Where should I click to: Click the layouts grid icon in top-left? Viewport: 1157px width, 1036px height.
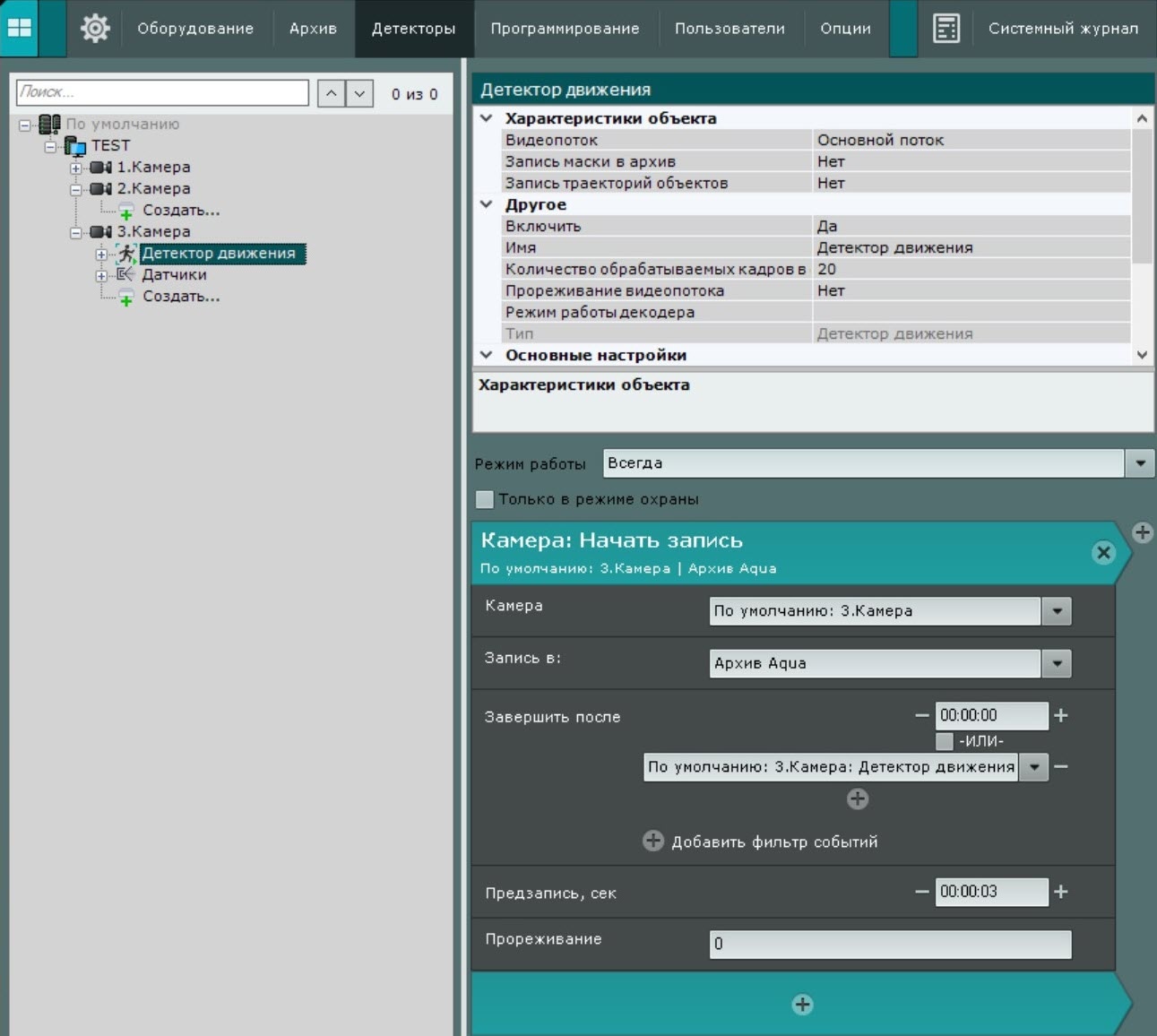pos(20,28)
